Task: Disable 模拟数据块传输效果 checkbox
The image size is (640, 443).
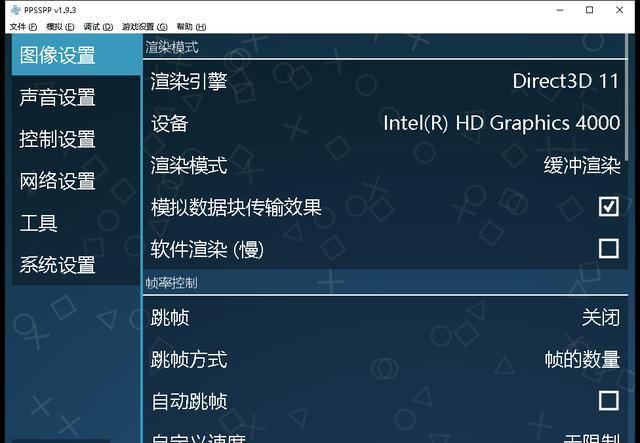Action: (x=609, y=207)
